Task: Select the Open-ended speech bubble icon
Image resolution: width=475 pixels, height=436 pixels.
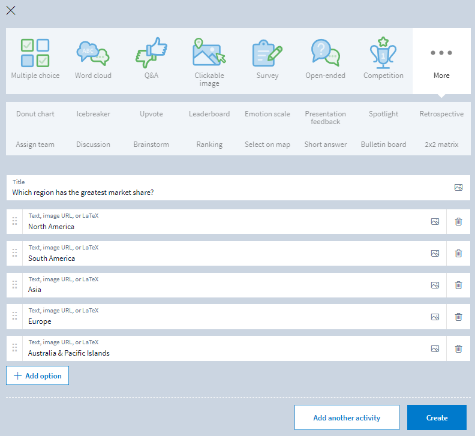Action: click(325, 53)
